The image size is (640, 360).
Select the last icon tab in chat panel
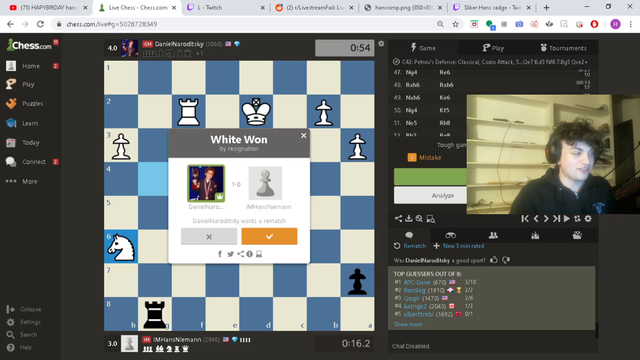pyautogui.click(x=577, y=235)
